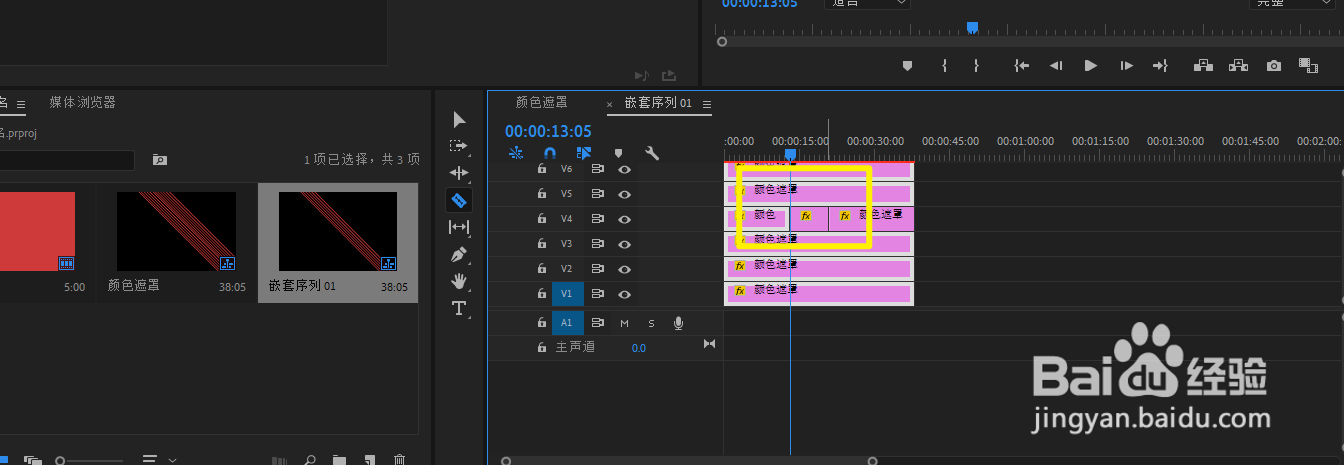Screen dimensions: 1344x465
Task: Solo audio track A1
Action: click(651, 322)
